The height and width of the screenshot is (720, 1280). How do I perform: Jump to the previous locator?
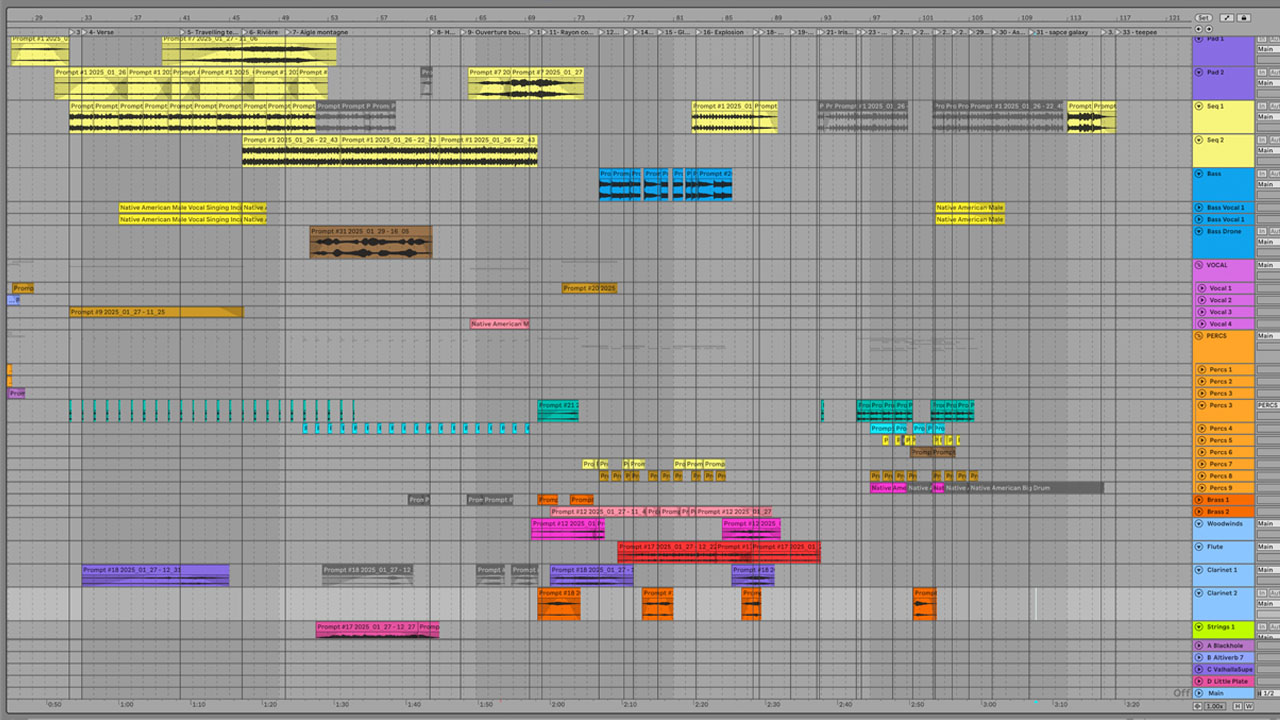(x=1199, y=30)
